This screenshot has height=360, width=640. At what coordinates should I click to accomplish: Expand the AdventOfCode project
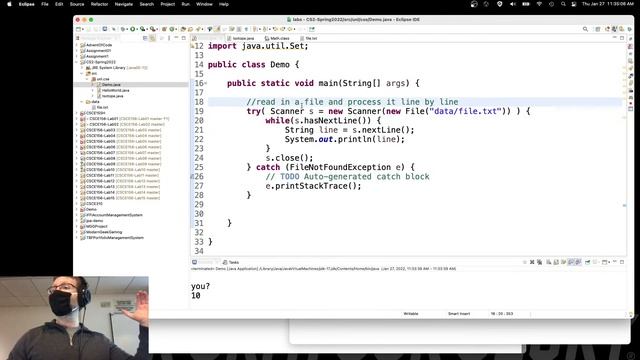77,45
